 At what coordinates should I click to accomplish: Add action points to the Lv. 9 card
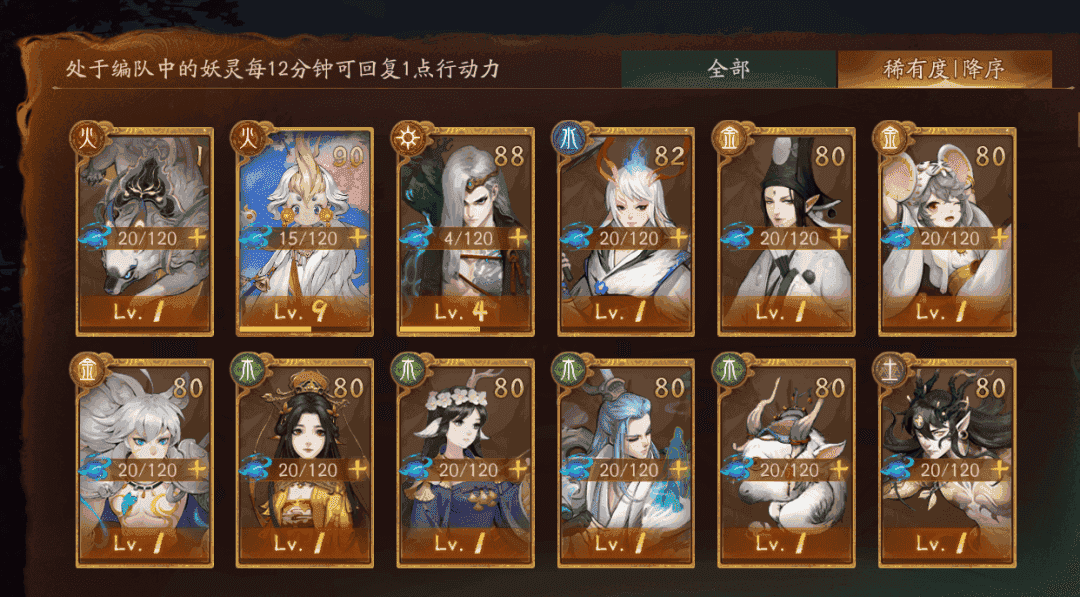(357, 238)
